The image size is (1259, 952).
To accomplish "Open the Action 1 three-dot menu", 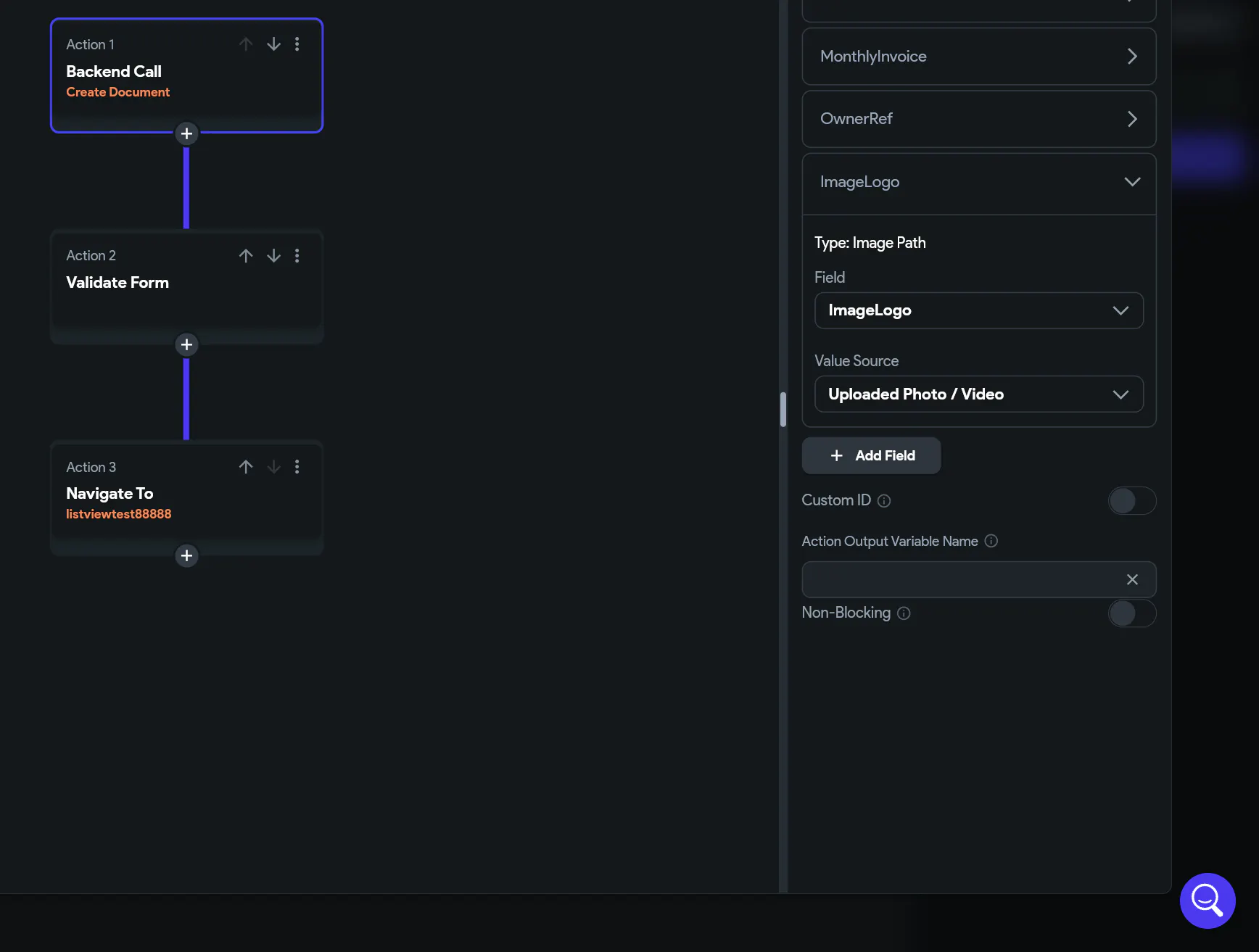I will pos(297,44).
